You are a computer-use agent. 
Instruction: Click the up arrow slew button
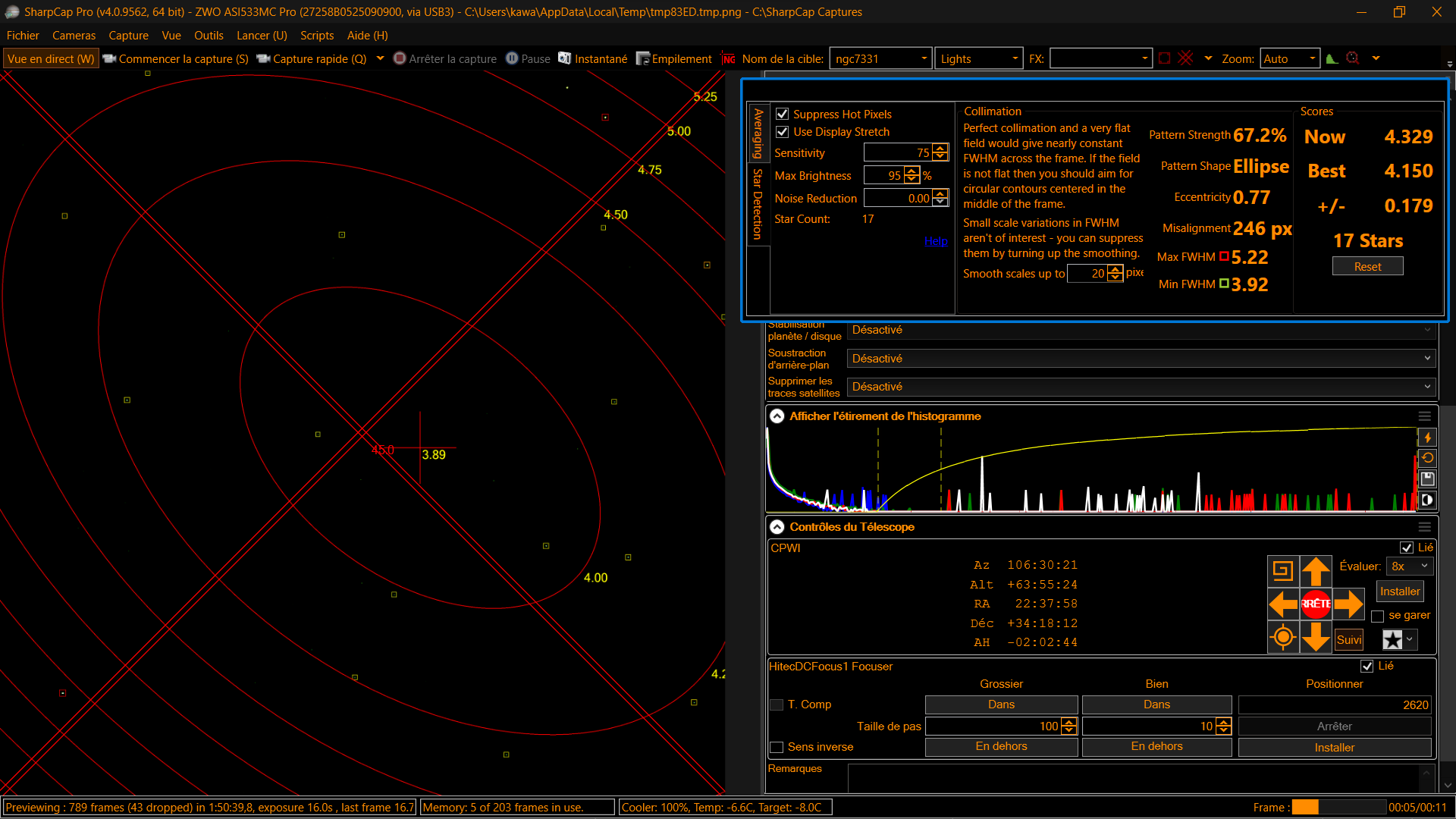(1316, 571)
